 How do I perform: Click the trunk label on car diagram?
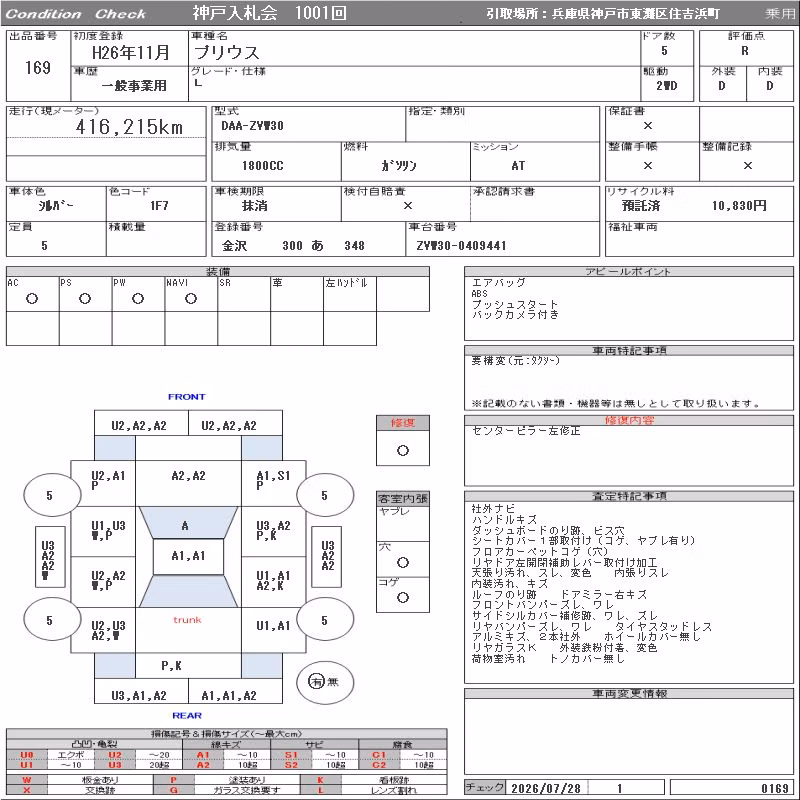187,620
